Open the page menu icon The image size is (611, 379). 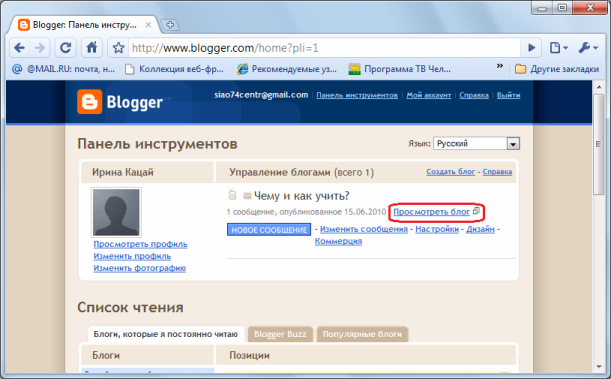coord(558,48)
